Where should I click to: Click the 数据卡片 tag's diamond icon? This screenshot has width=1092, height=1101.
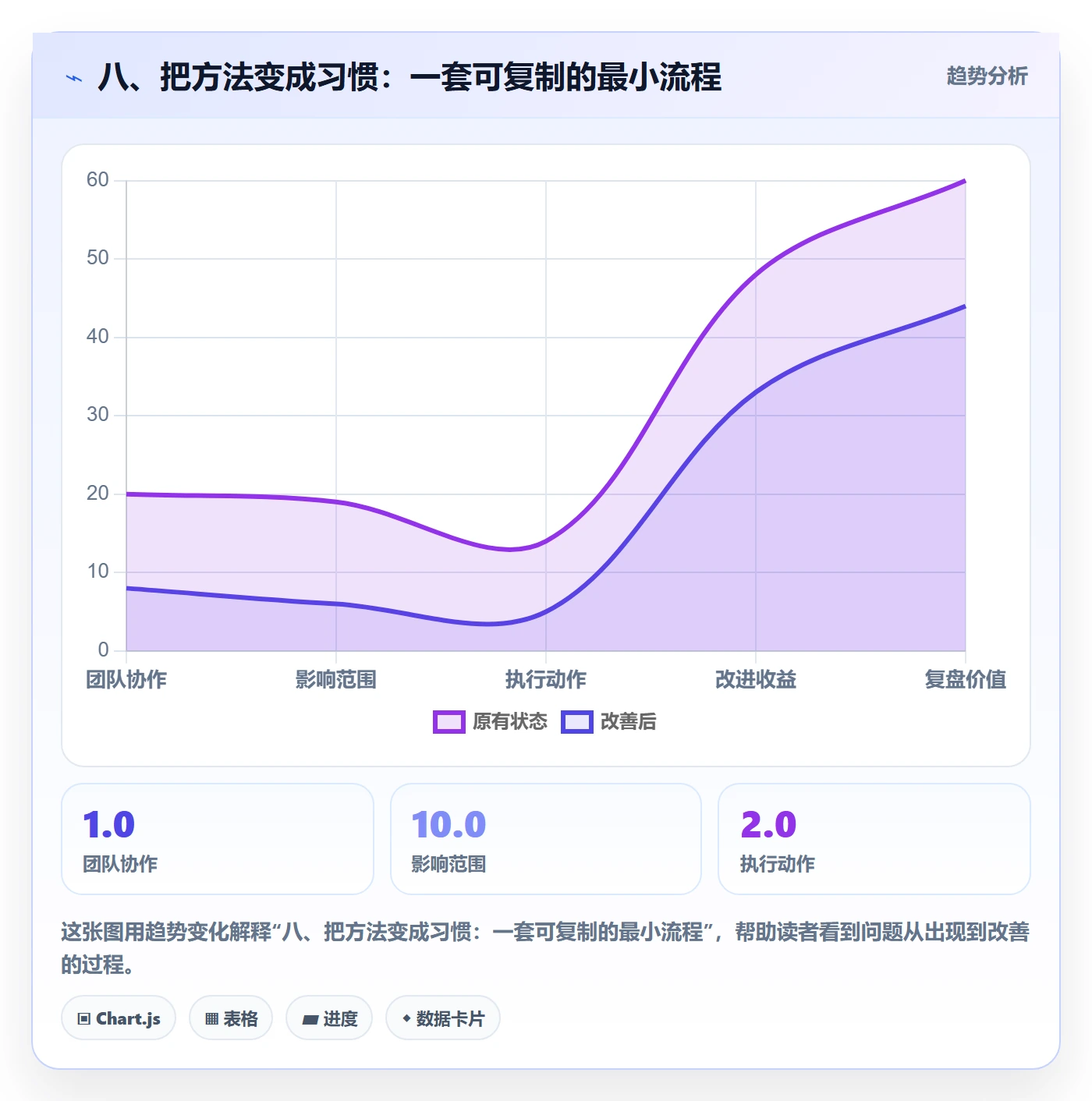click(406, 1018)
